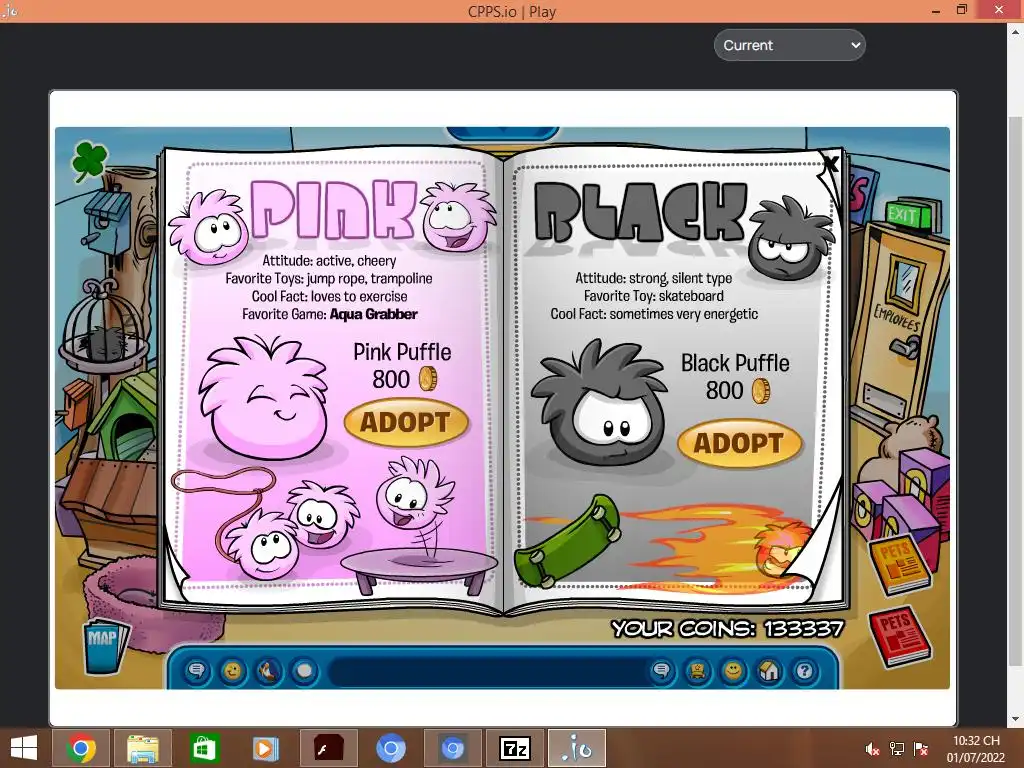Go to your igloo with the house icon
1024x768 pixels.
[x=769, y=671]
